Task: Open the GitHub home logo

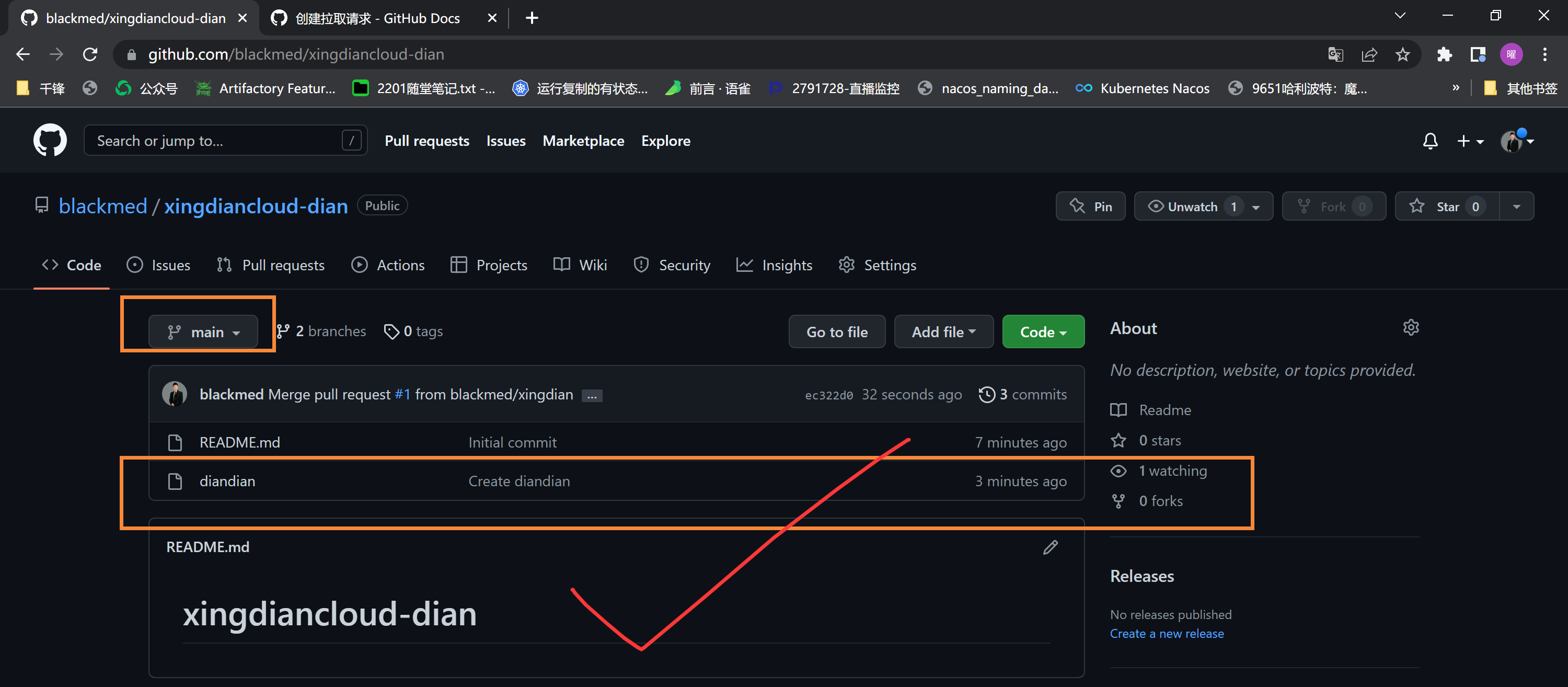Action: tap(50, 140)
